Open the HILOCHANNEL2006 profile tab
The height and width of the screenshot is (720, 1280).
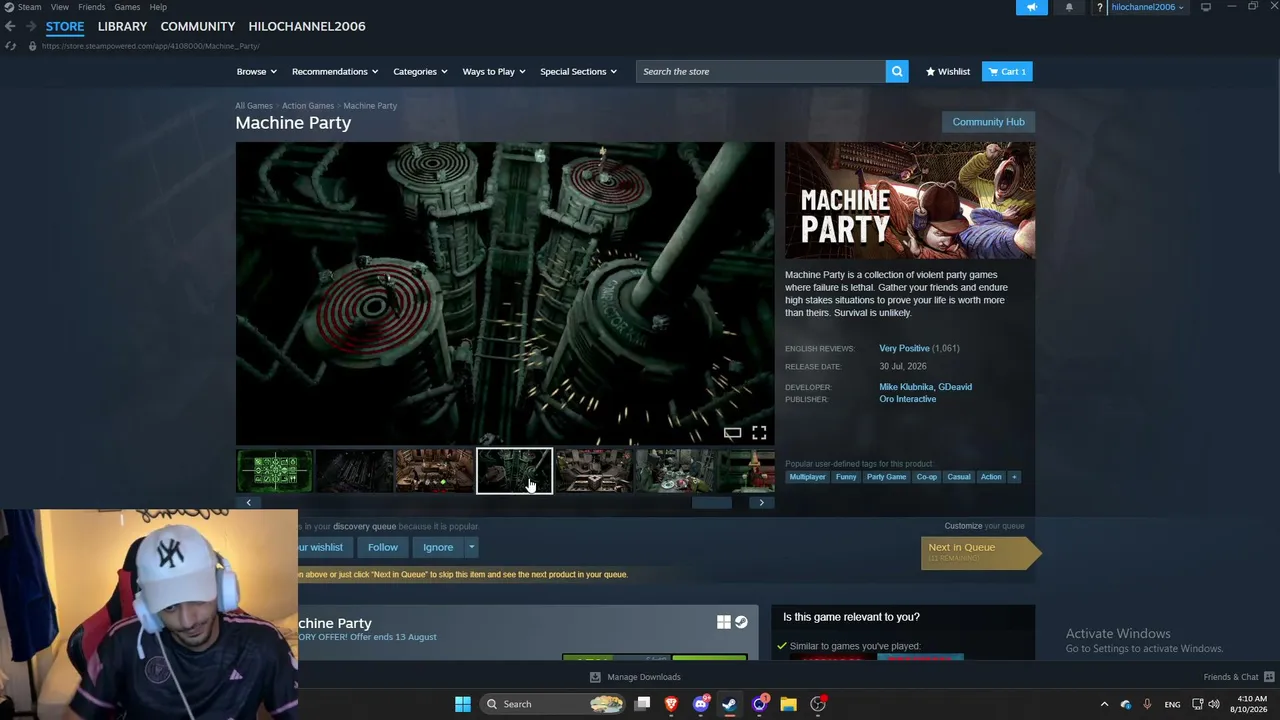pos(307,26)
